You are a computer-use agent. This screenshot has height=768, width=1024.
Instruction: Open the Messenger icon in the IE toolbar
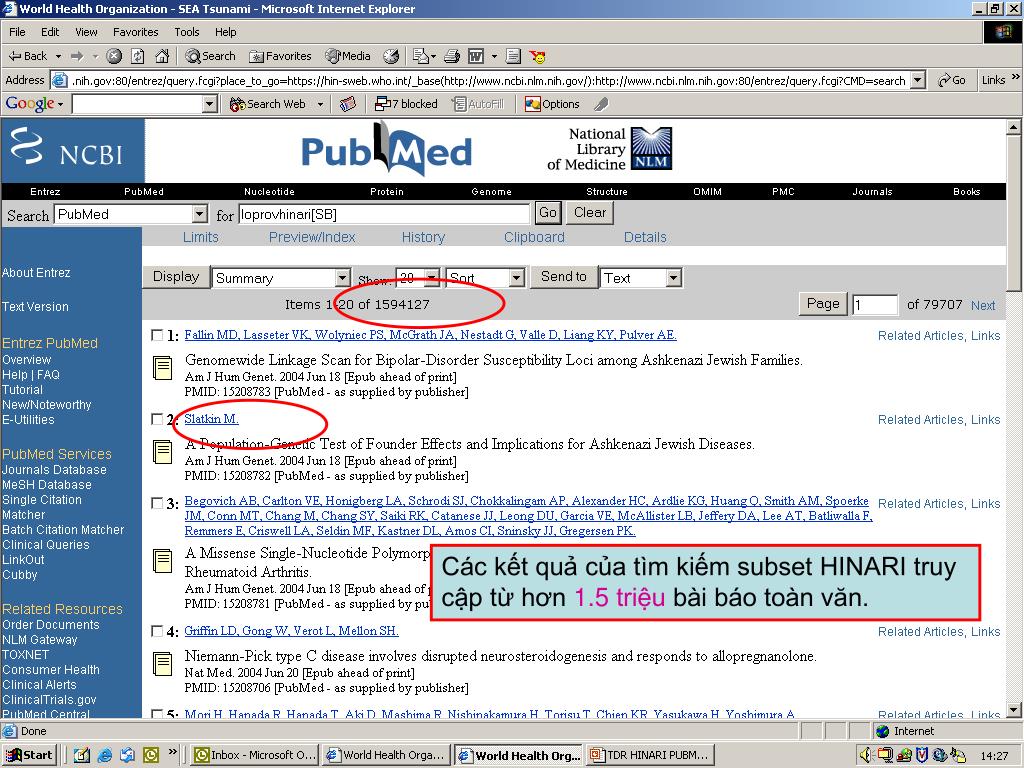pyautogui.click(x=538, y=56)
